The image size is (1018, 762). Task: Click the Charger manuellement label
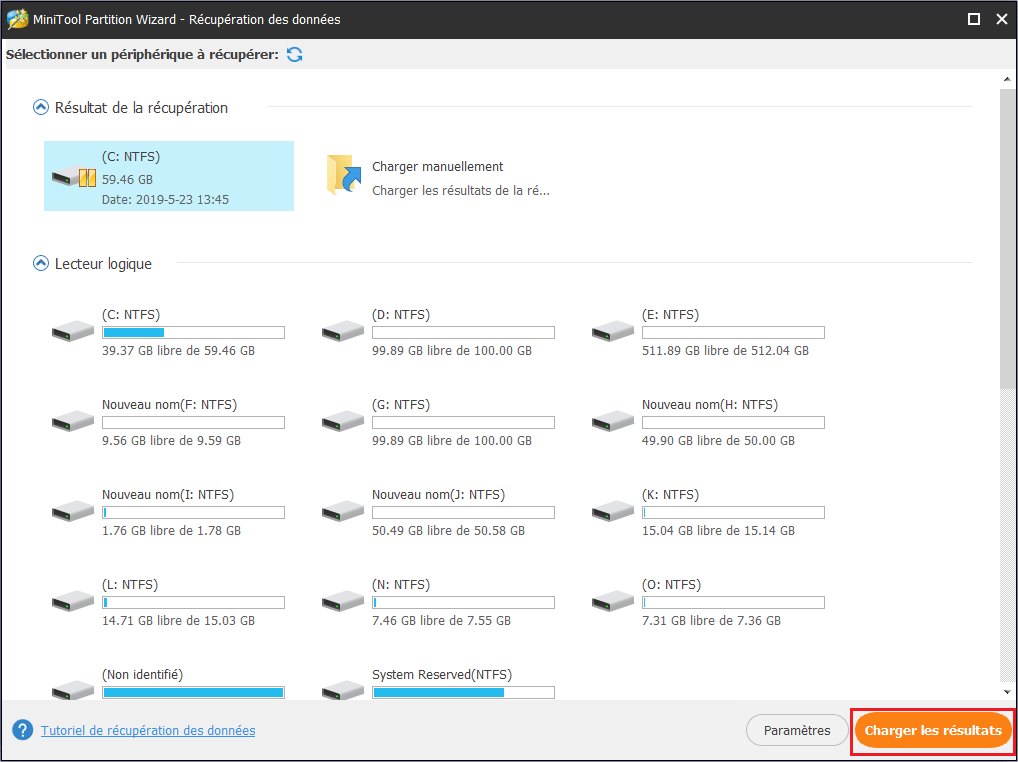point(438,167)
